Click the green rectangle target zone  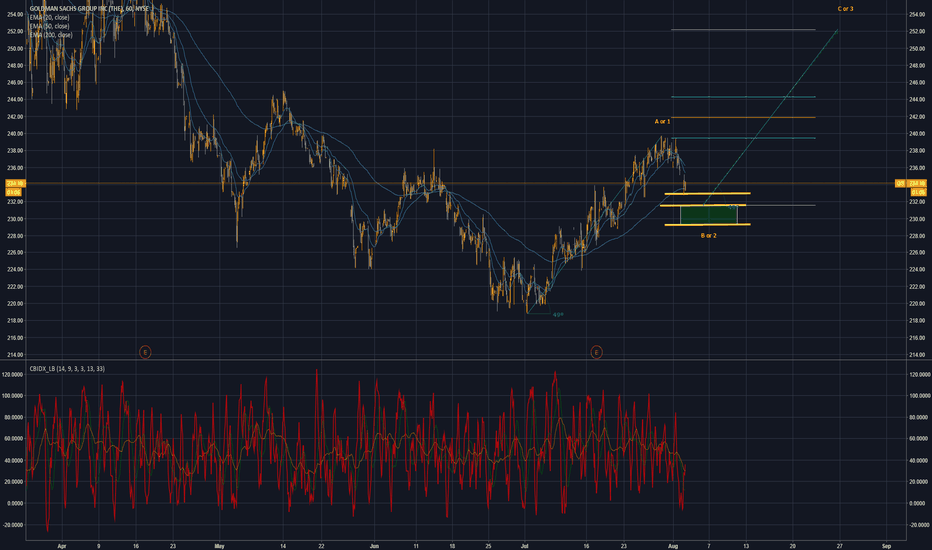tap(709, 215)
